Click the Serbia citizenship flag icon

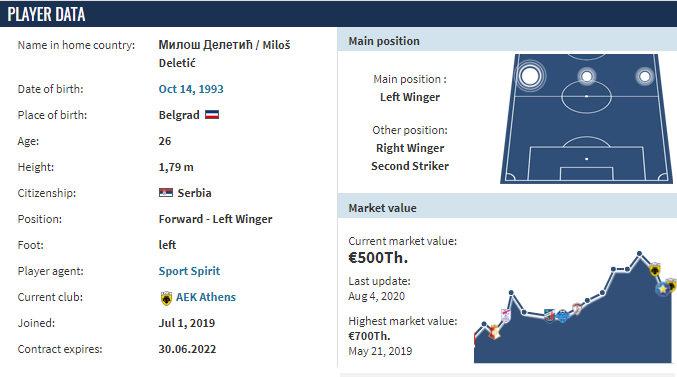coord(166,193)
